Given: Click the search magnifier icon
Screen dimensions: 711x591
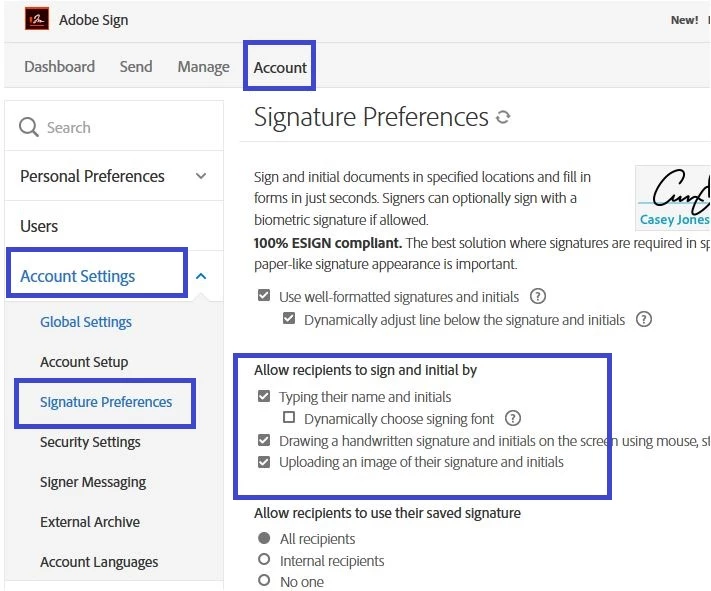Looking at the screenshot, I should click(29, 127).
